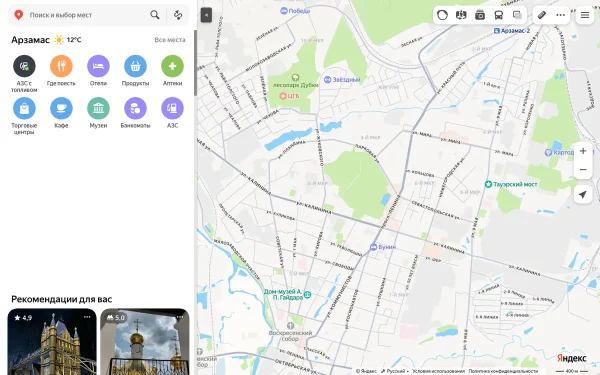The width and height of the screenshot is (600, 375).
Task: Click the 'ЦГБ' hospital marker
Action: click(283, 96)
